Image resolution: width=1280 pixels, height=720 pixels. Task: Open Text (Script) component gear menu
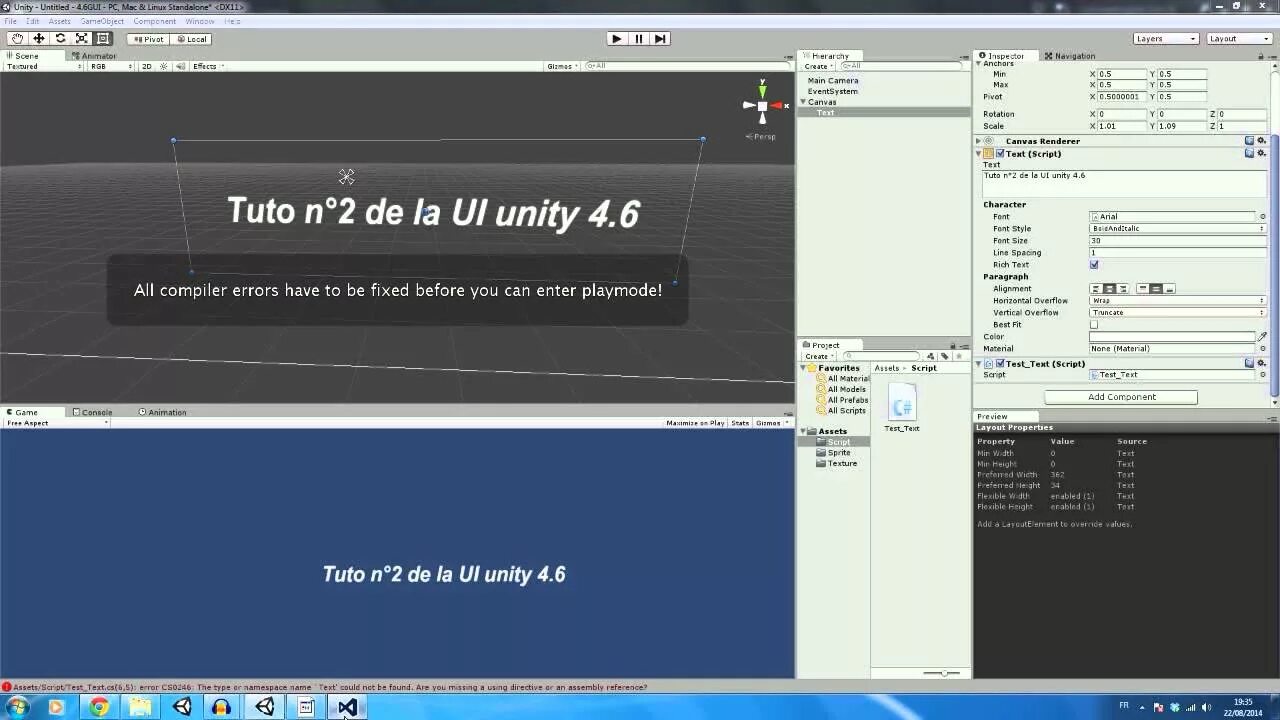tap(1262, 153)
